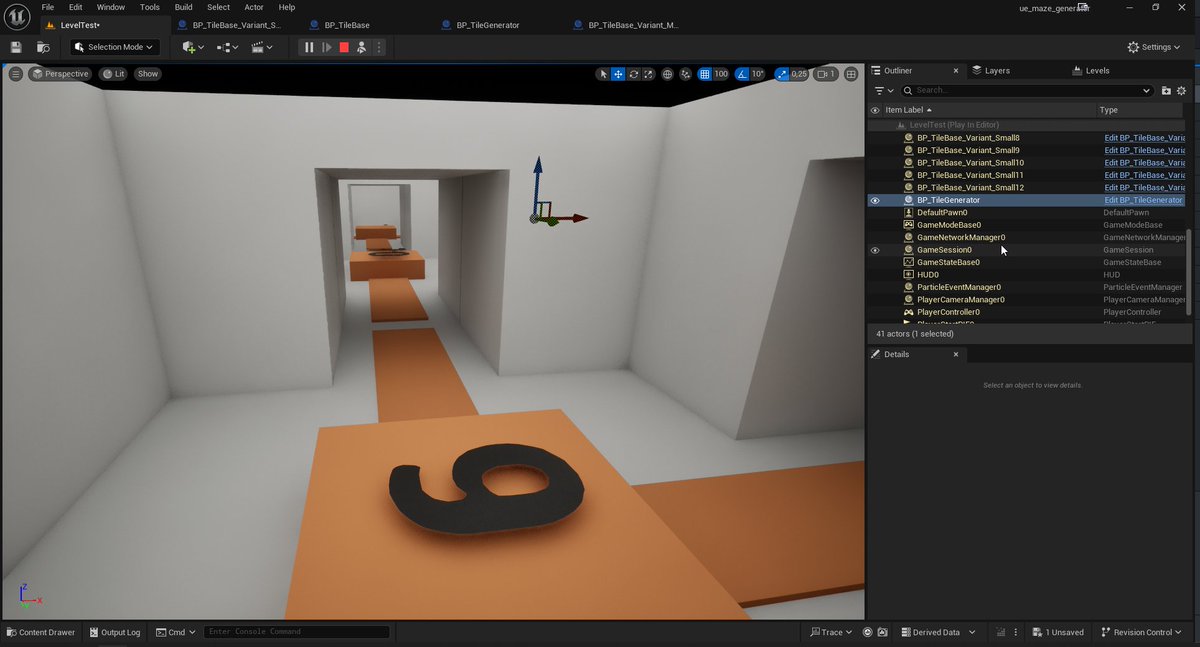Open the Browse content folder icon
The height and width of the screenshot is (647, 1200).
click(x=43, y=47)
